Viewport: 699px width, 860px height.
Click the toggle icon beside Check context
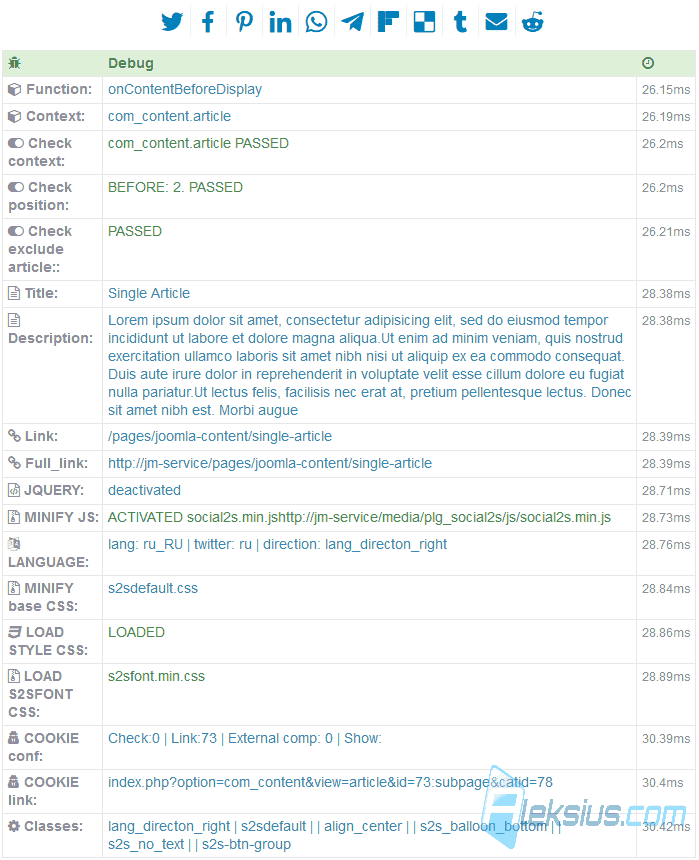pos(16,143)
